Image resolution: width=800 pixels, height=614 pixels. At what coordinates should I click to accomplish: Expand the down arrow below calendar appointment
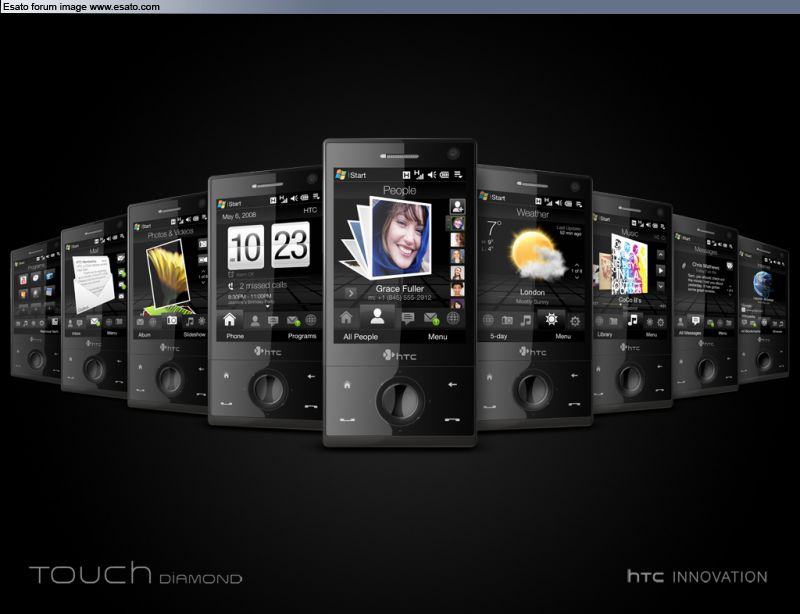pyautogui.click(x=268, y=307)
